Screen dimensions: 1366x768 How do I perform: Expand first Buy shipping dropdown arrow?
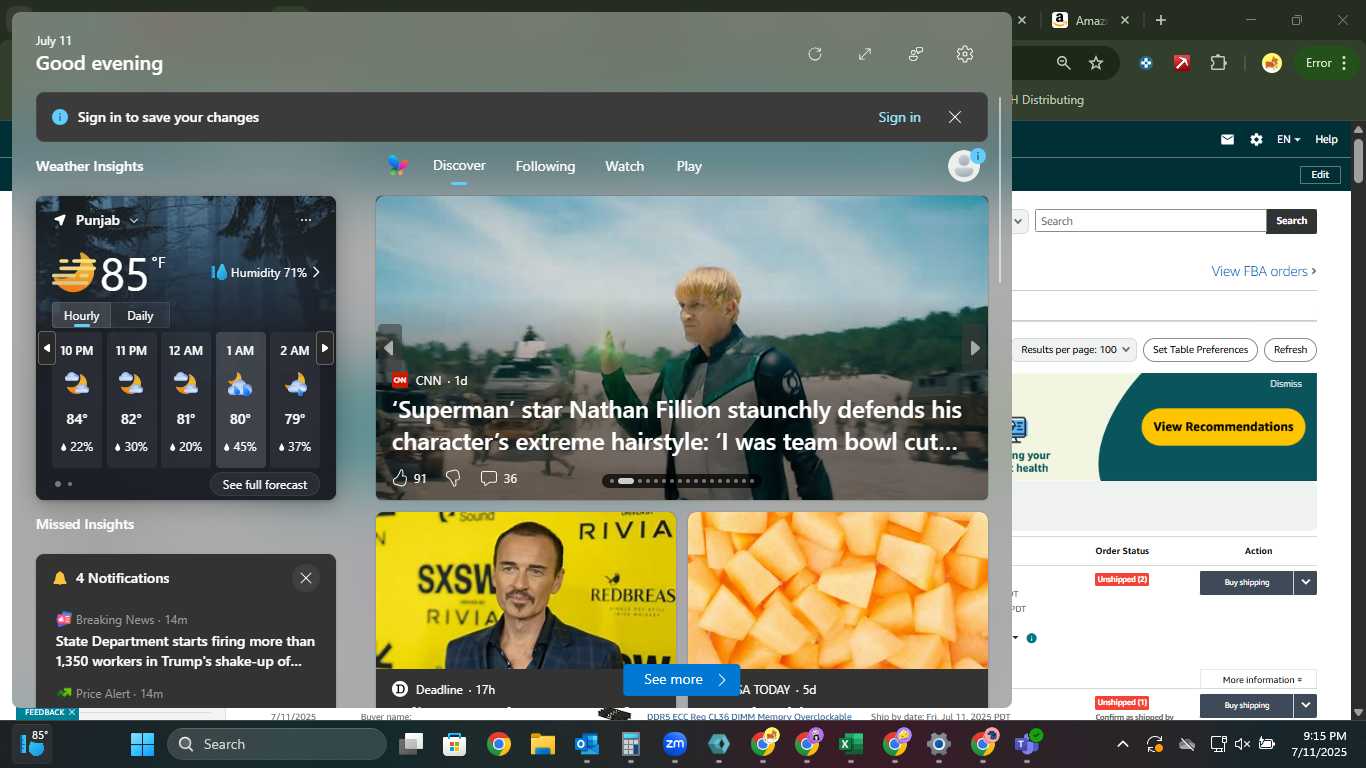(x=1305, y=582)
